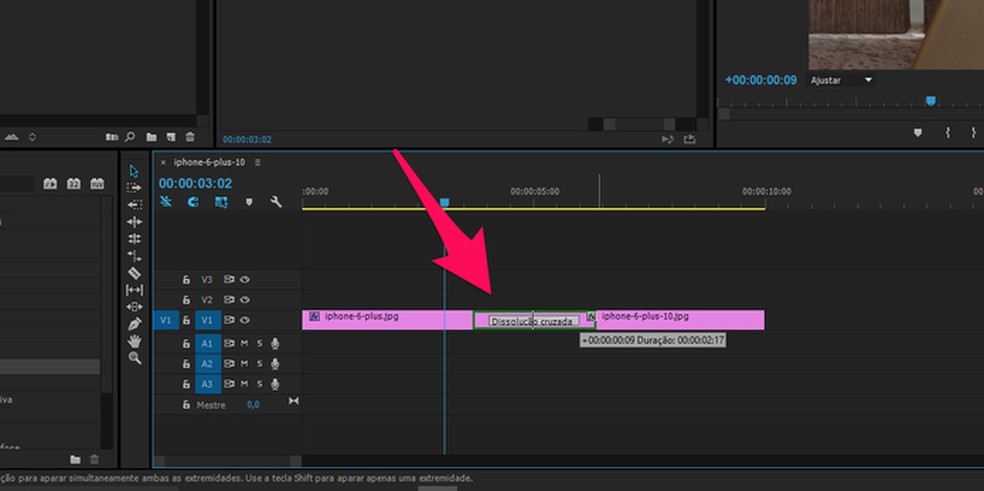Select the Hand tool
Screen dimensions: 984x491
(134, 341)
